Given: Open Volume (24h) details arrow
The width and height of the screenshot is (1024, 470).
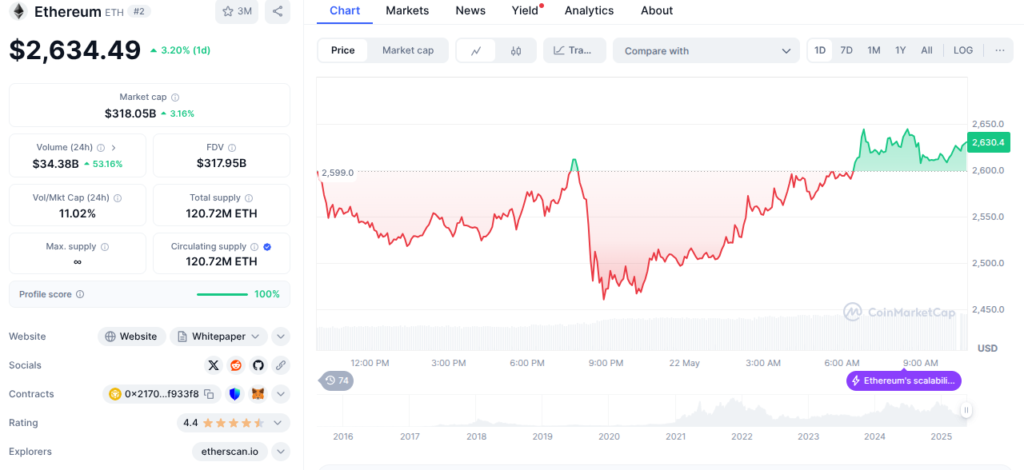Looking at the screenshot, I should [x=114, y=148].
